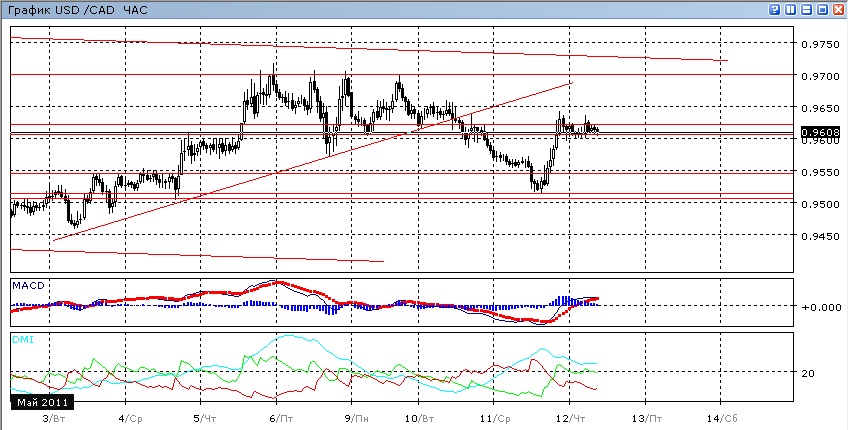
Task: Open help with the question mark icon
Action: (776, 9)
